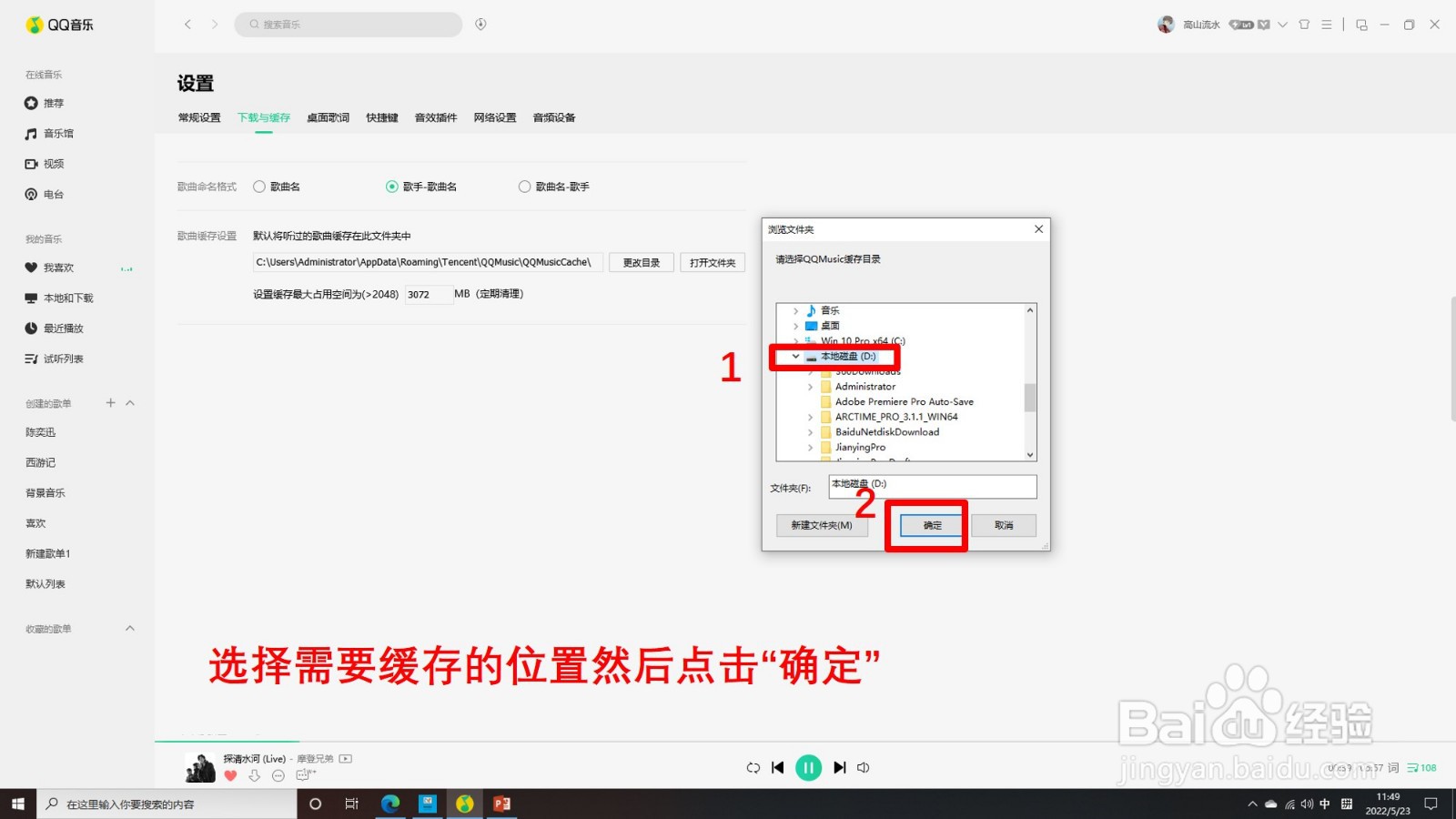Click the volume speaker icon

pyautogui.click(x=864, y=768)
